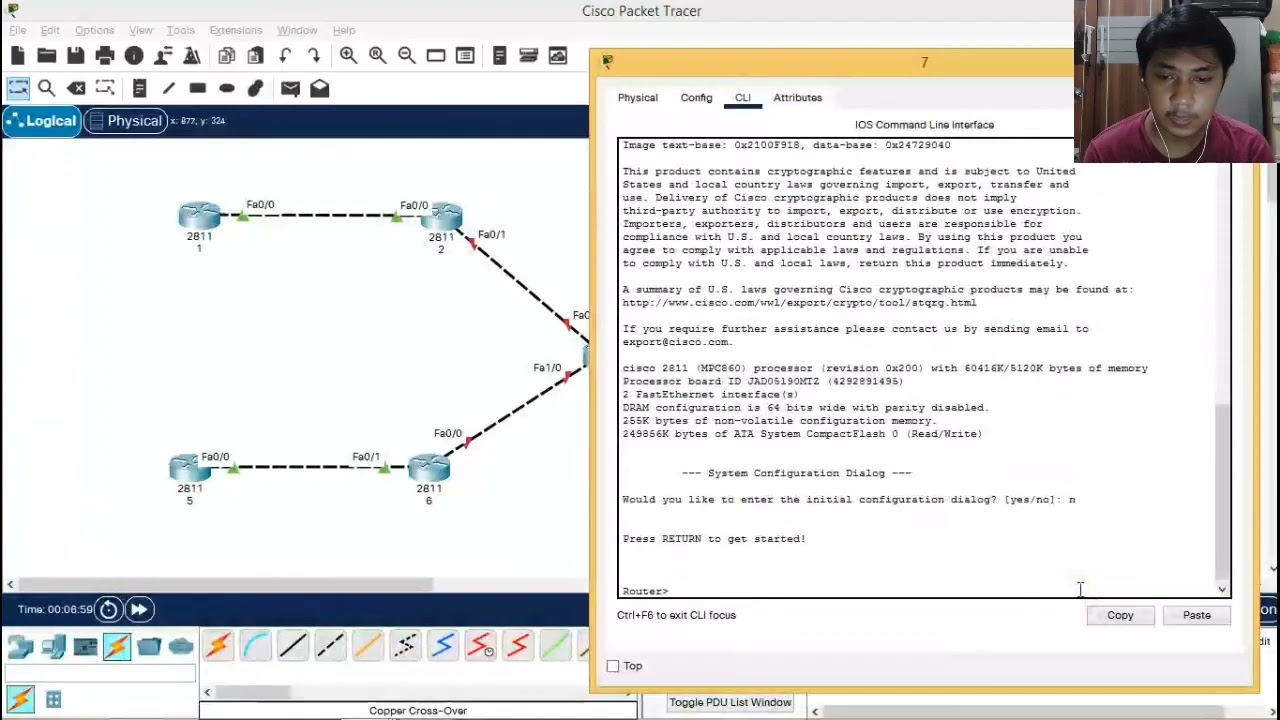Choose the Draw Line tool

pyautogui.click(x=168, y=89)
